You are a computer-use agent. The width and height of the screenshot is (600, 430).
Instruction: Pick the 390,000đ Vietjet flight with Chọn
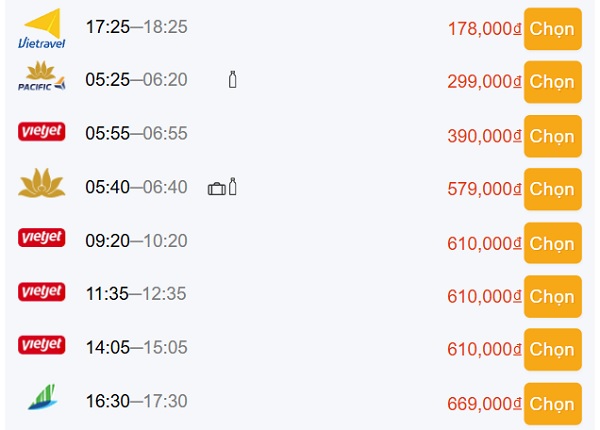pyautogui.click(x=553, y=136)
